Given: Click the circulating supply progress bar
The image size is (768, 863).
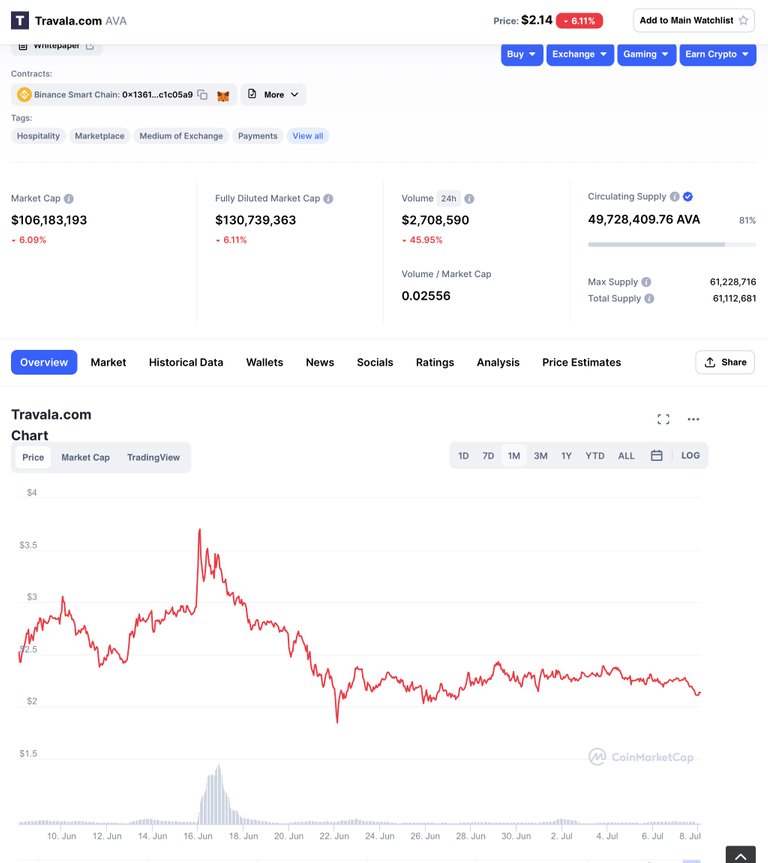Looking at the screenshot, I should (672, 244).
